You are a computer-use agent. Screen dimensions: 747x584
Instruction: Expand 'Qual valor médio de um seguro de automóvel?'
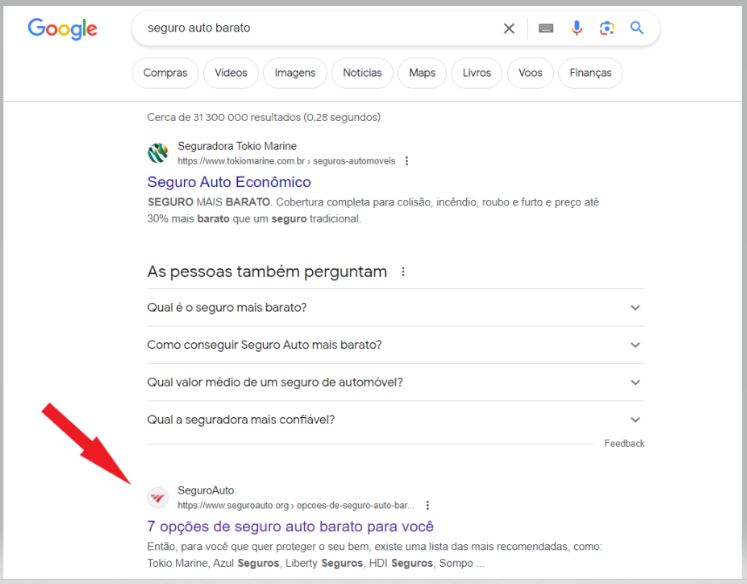click(395, 382)
